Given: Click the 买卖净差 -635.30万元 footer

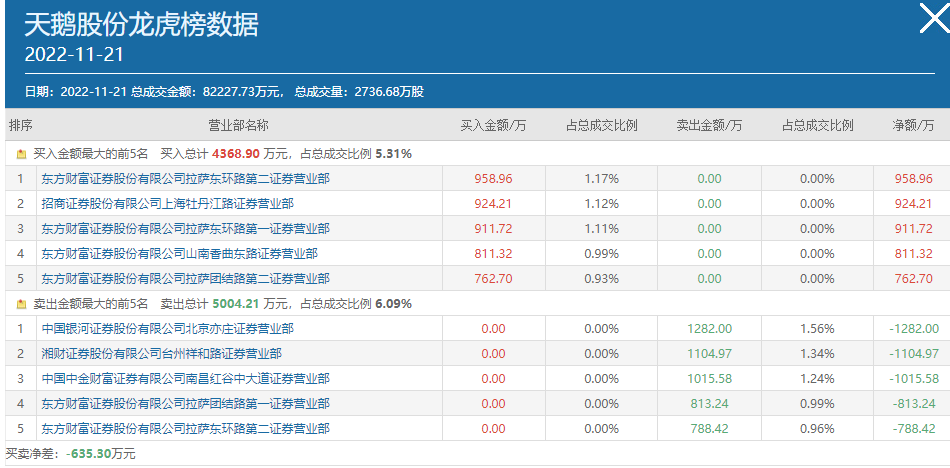Looking at the screenshot, I should click(71, 453).
